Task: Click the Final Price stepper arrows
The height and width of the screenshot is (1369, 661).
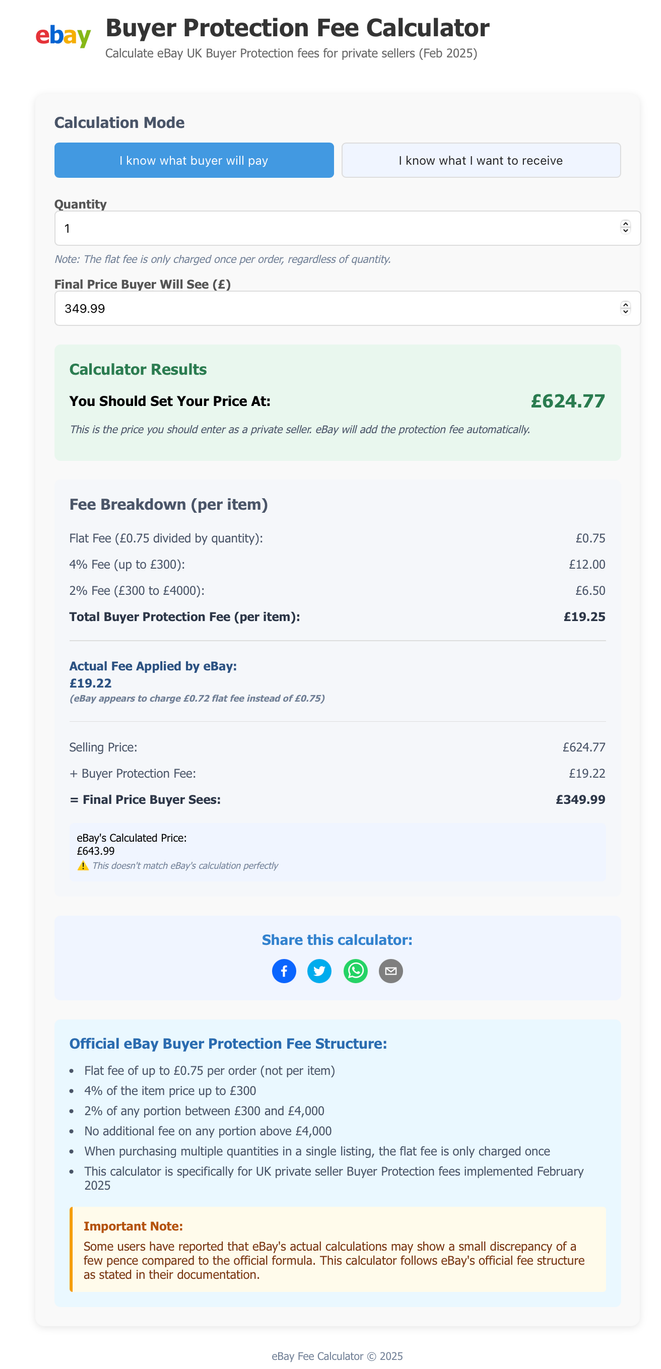Action: [626, 308]
